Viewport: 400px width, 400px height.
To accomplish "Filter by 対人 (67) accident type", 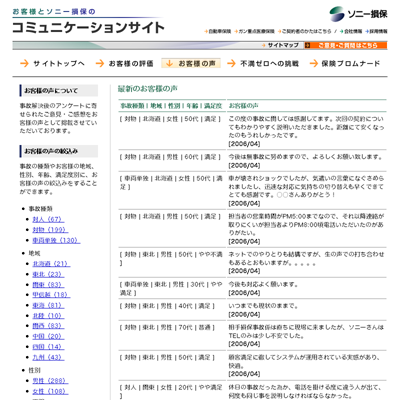I will click(48, 219).
